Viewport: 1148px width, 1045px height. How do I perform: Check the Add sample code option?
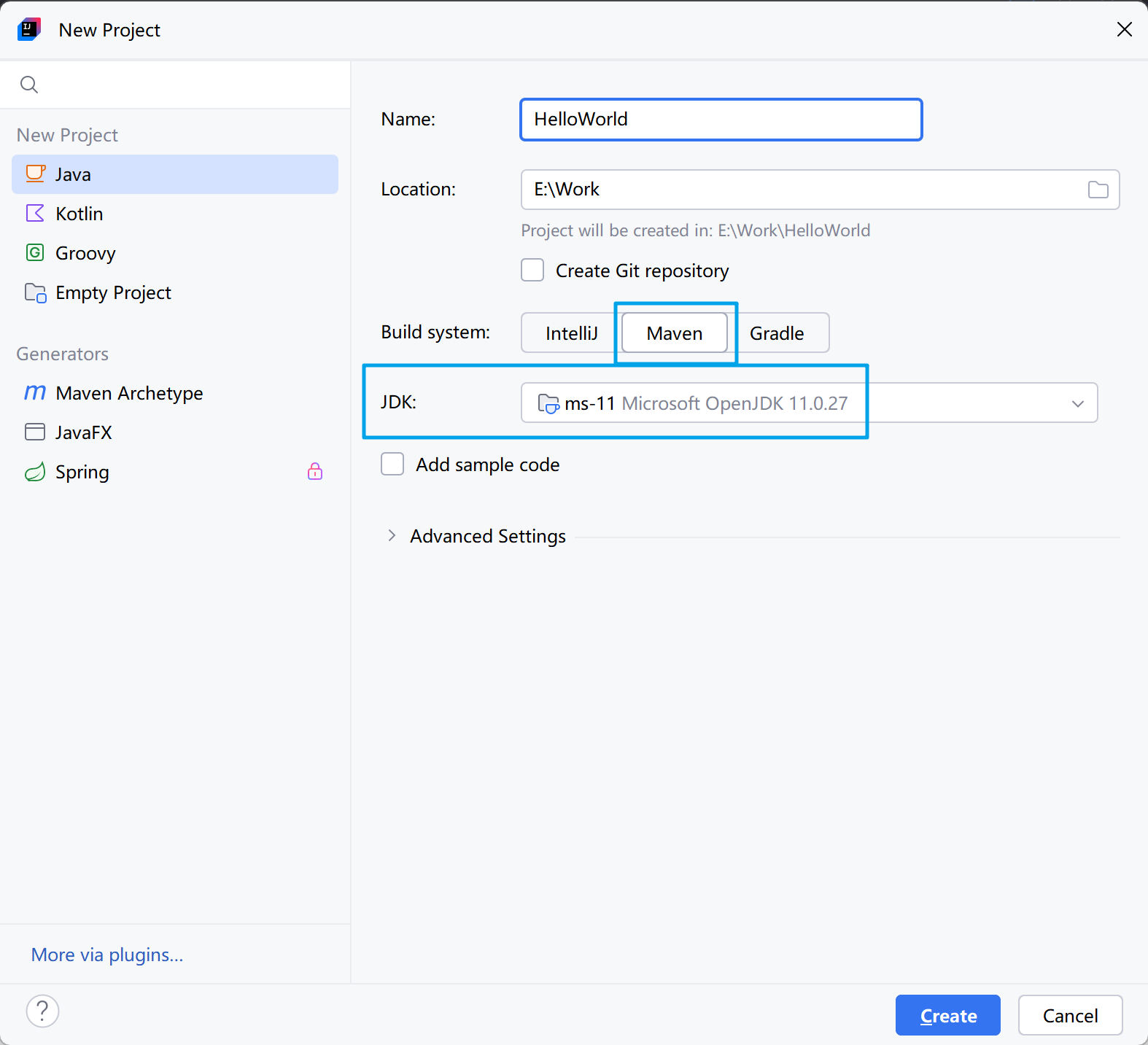(392, 465)
